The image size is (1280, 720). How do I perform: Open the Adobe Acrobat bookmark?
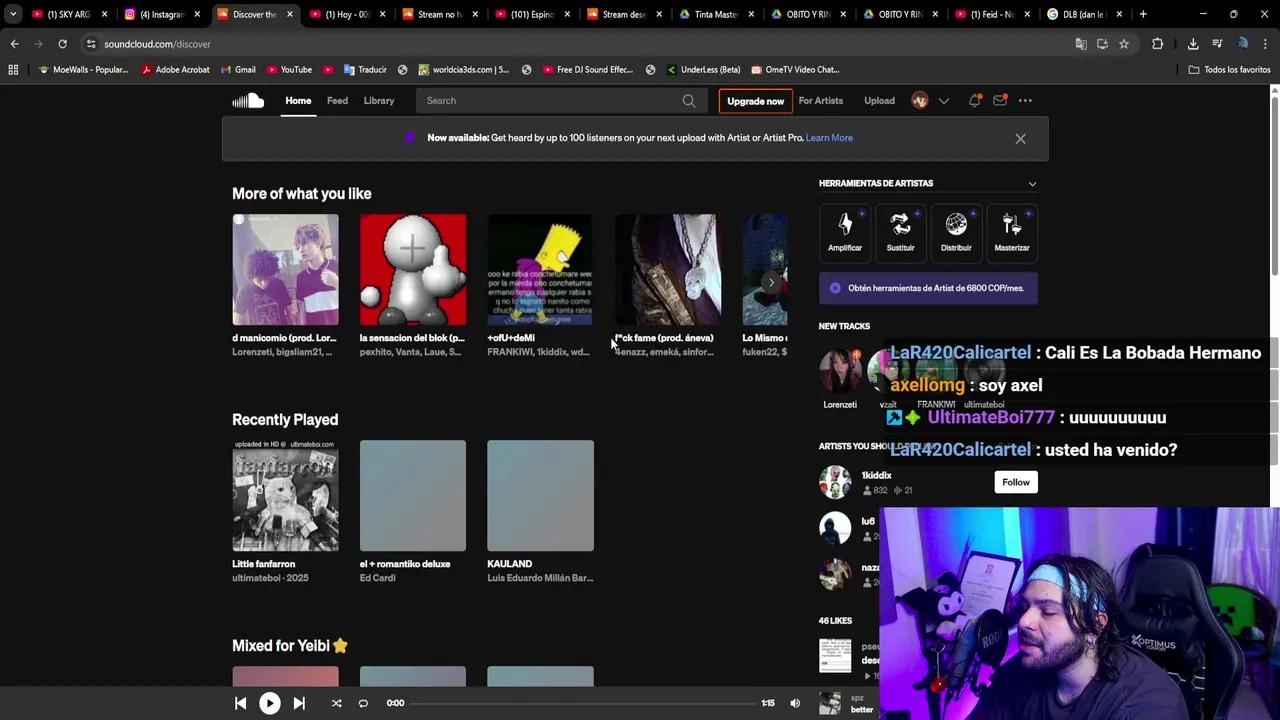point(175,70)
